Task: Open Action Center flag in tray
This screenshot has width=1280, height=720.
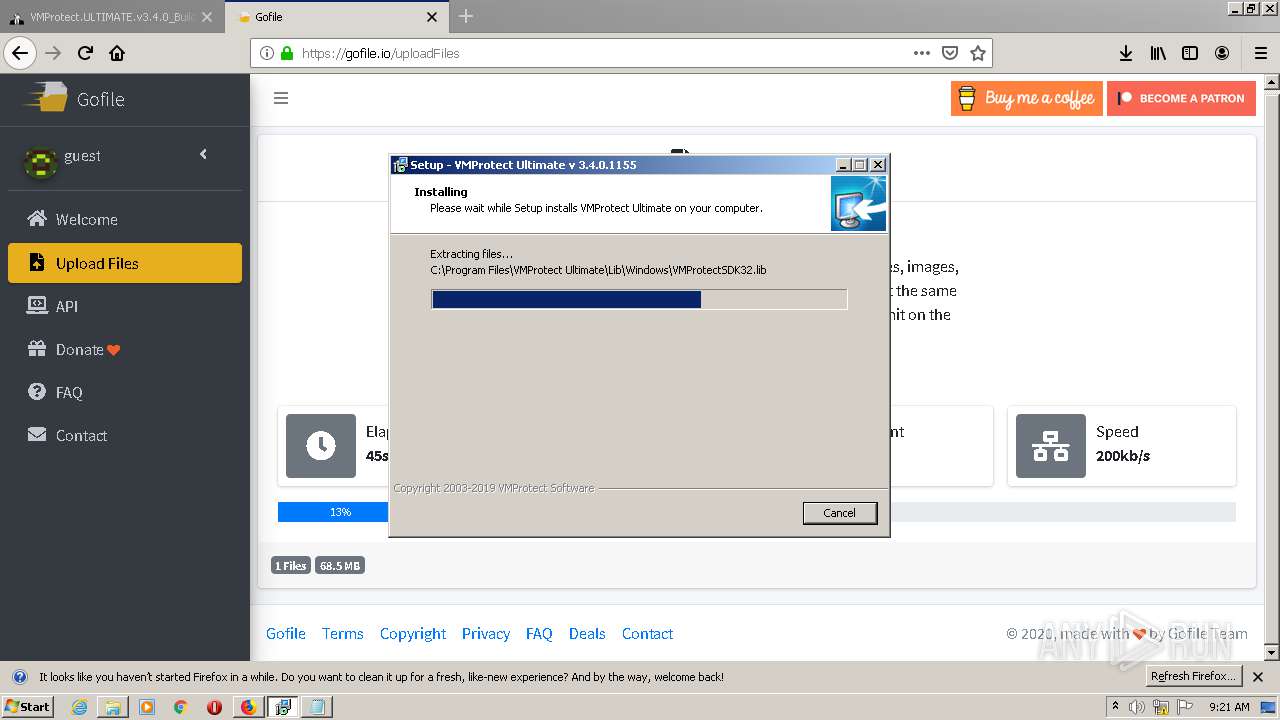Action: click(x=1185, y=707)
